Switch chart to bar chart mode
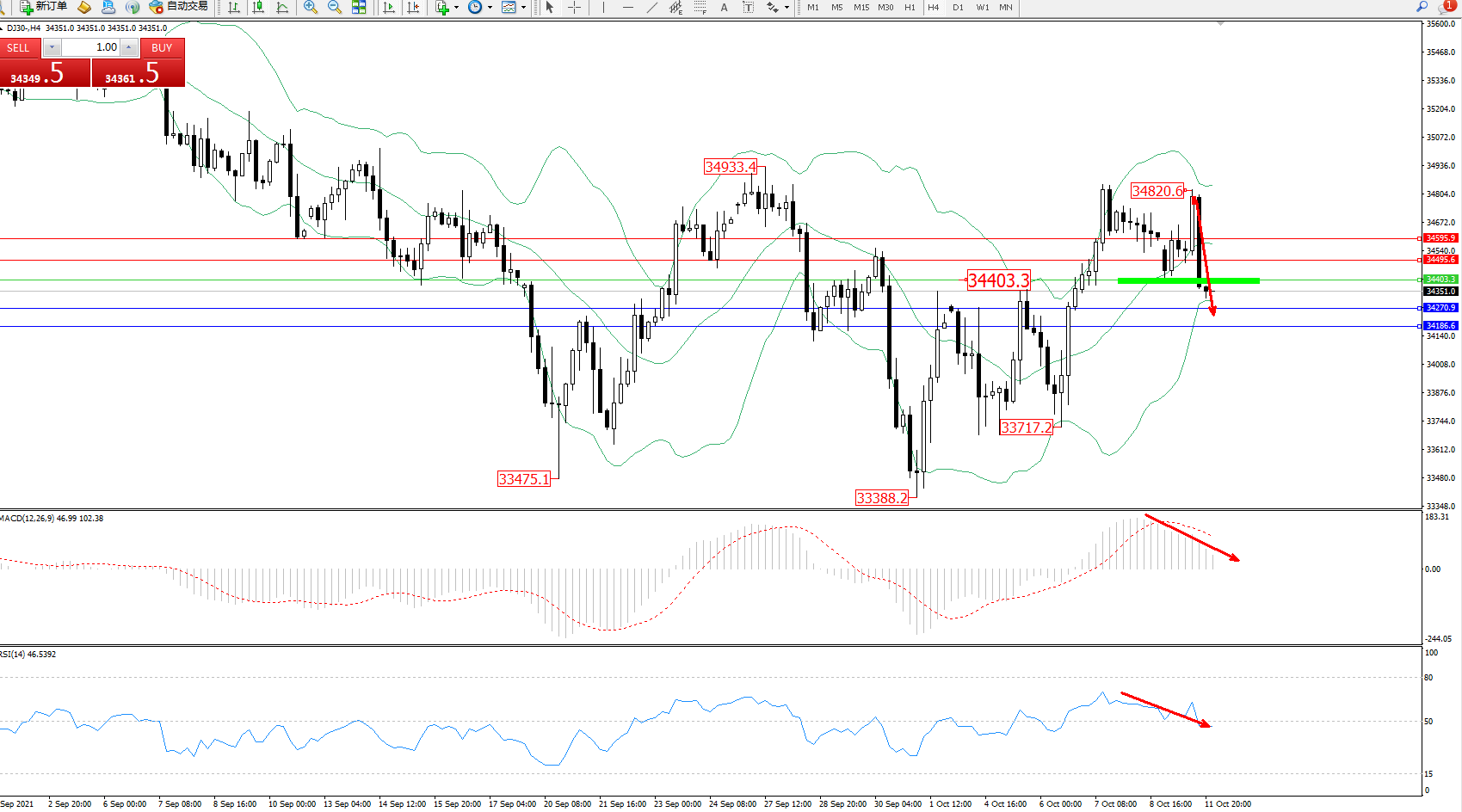 tap(233, 7)
